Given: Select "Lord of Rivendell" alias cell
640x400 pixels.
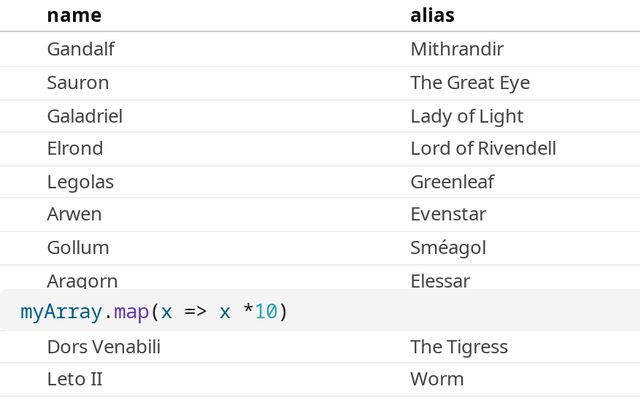Looking at the screenshot, I should click(483, 148).
